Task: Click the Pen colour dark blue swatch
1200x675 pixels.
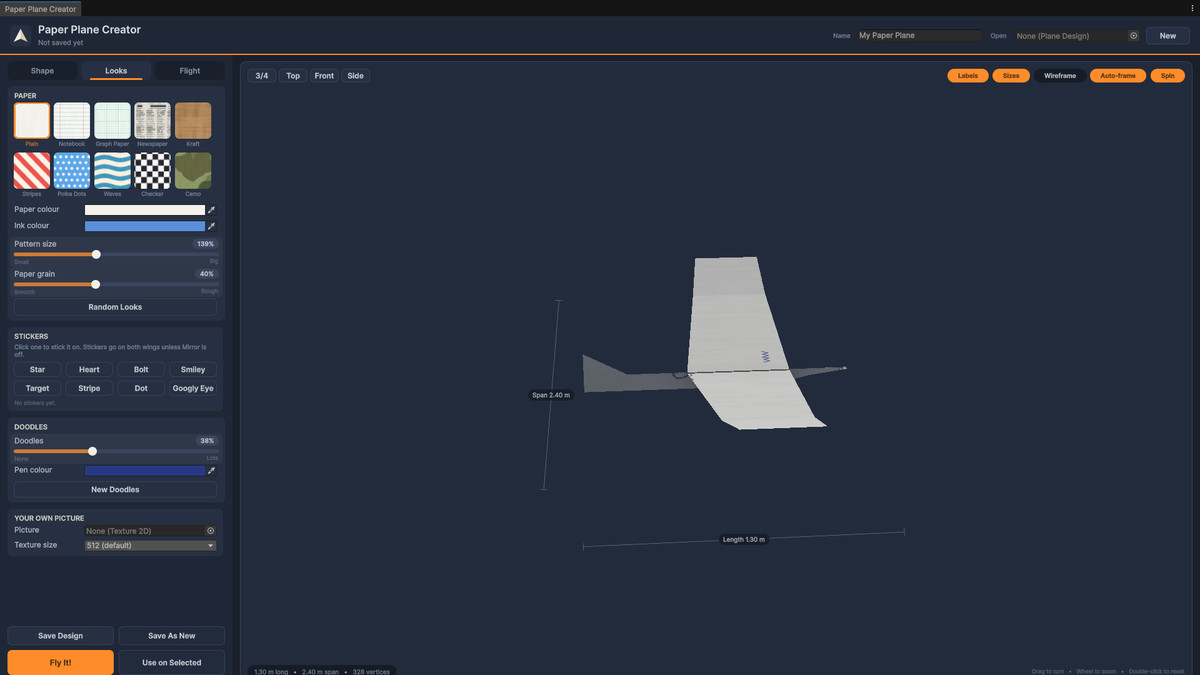Action: [145, 470]
